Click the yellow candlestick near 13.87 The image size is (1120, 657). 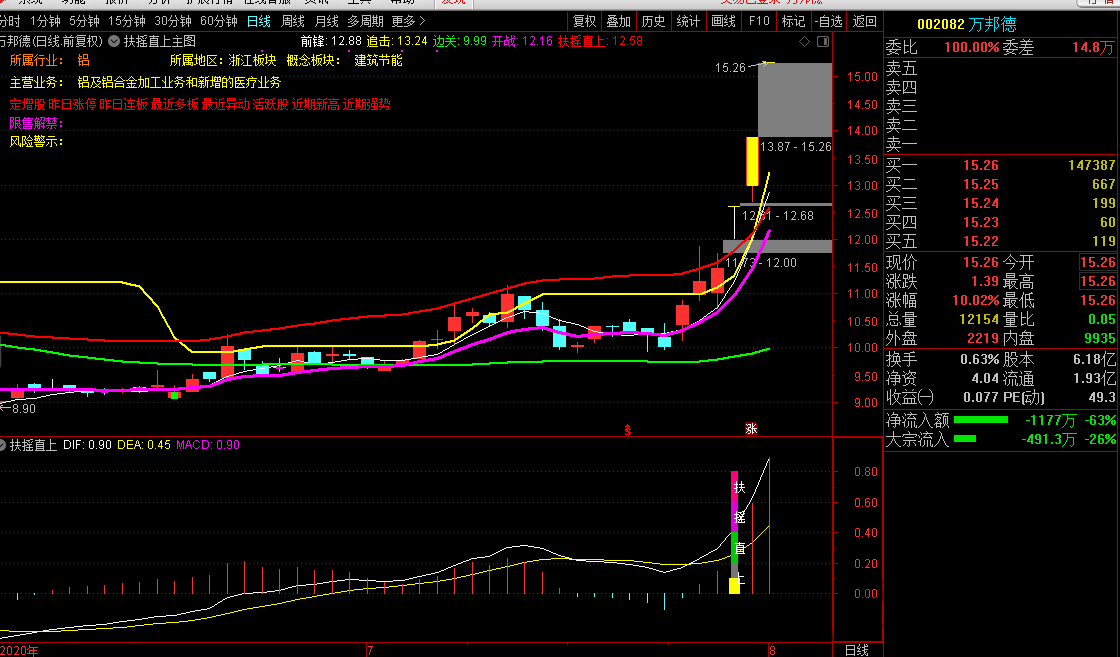[751, 160]
